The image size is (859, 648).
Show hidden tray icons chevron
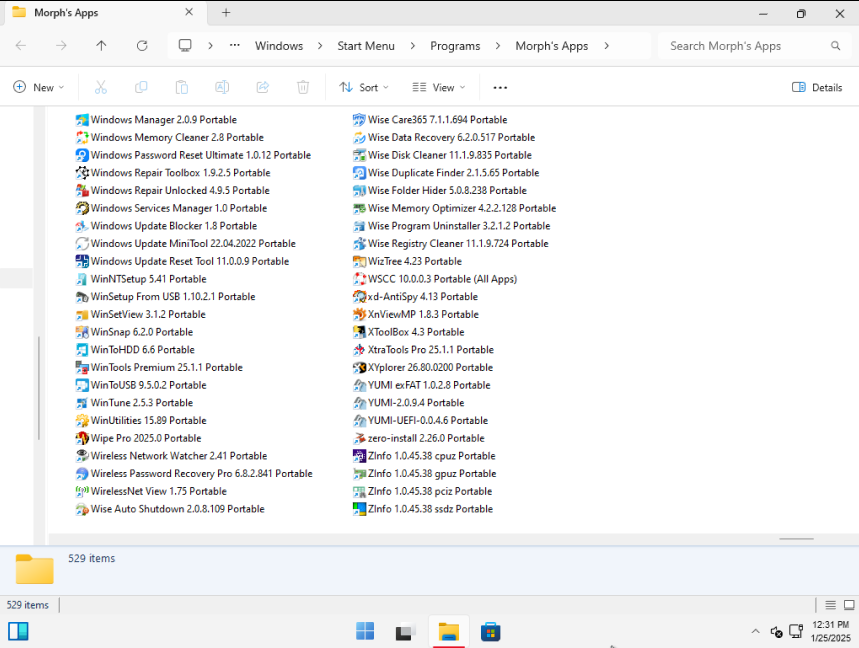point(755,632)
